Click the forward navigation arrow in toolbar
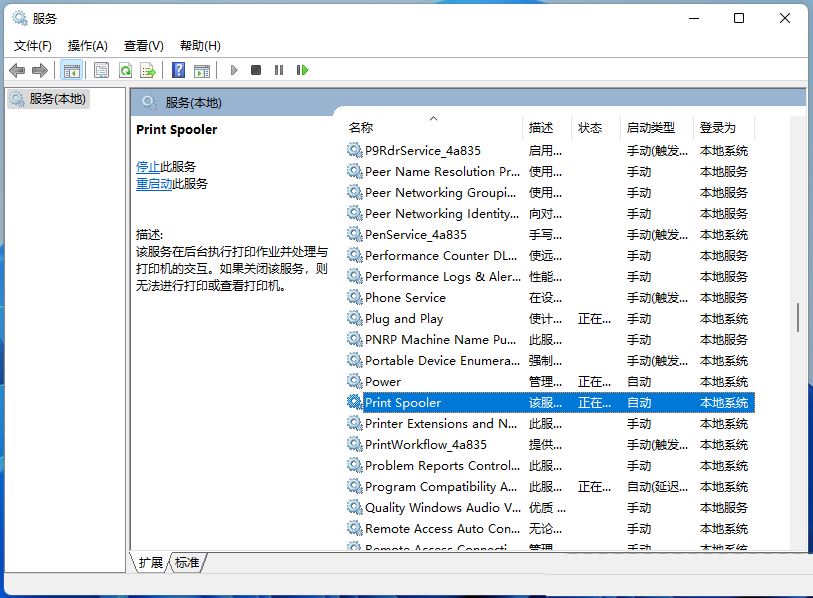The image size is (813, 598). click(39, 70)
